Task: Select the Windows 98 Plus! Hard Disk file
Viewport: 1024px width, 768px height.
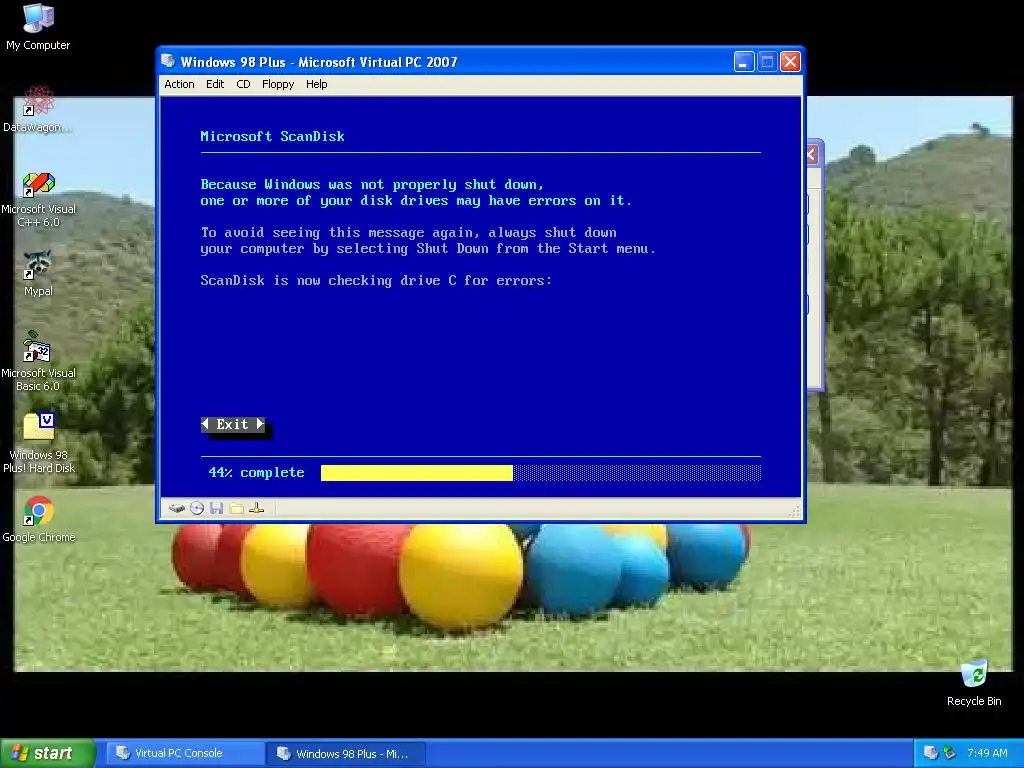Action: (x=38, y=443)
